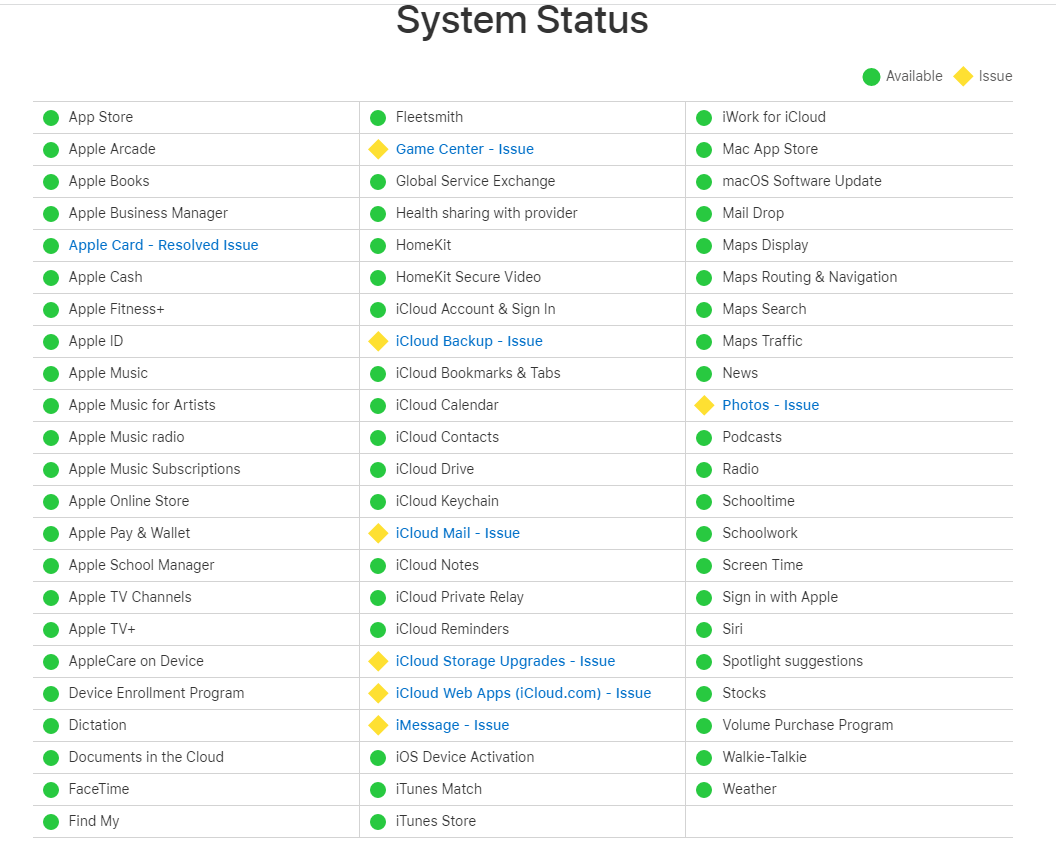Open the Photos - Issue link
The width and height of the screenshot is (1056, 841).
click(x=770, y=405)
